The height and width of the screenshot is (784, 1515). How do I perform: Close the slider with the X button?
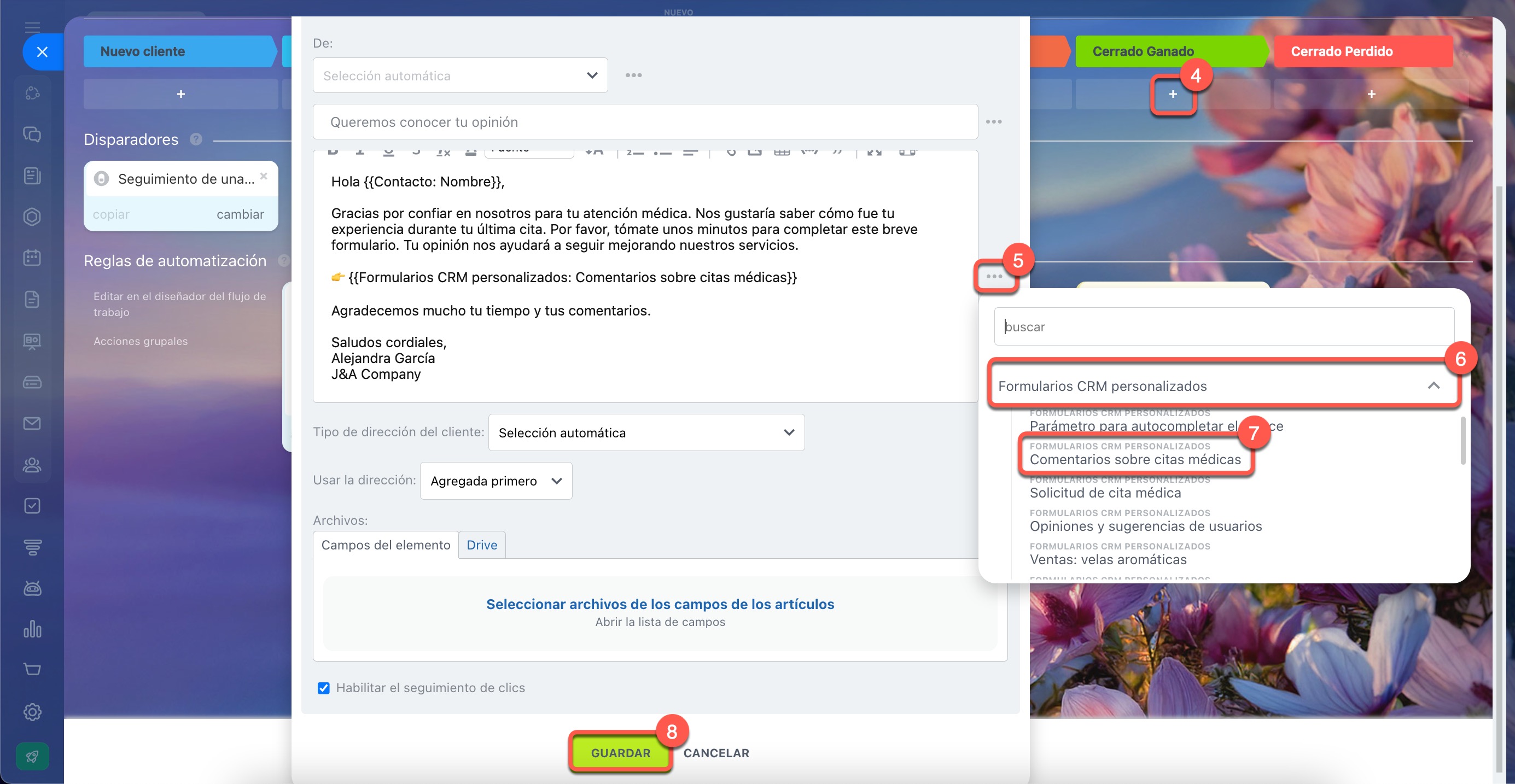(x=42, y=52)
